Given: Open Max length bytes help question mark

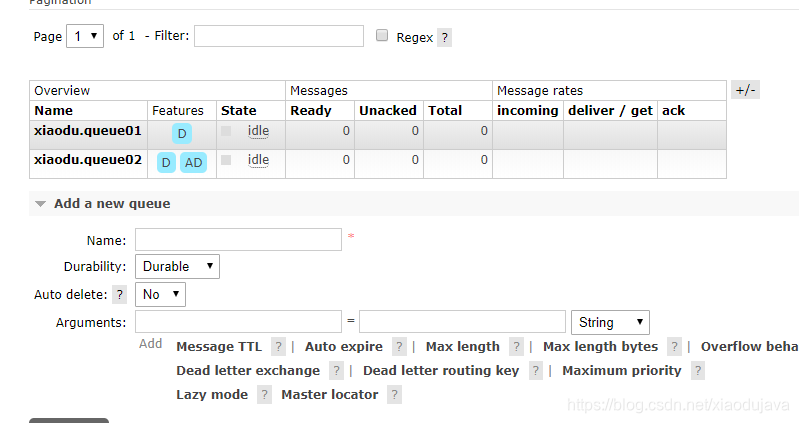Looking at the screenshot, I should click(674, 347).
